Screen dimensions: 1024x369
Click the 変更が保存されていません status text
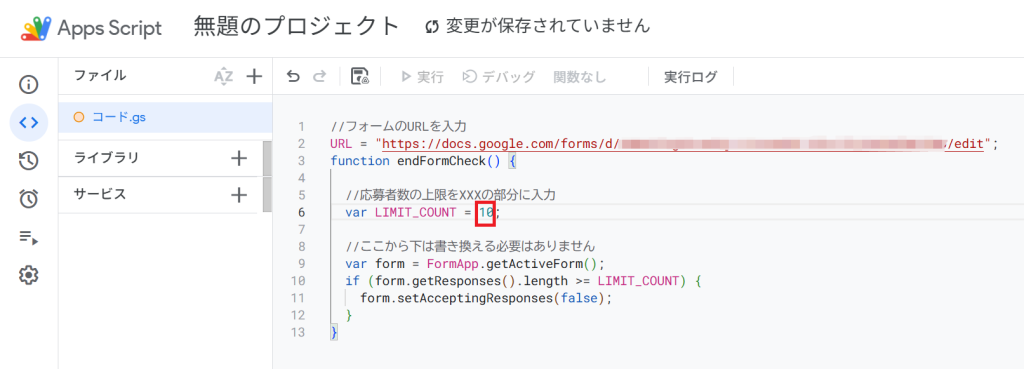pyautogui.click(x=549, y=26)
